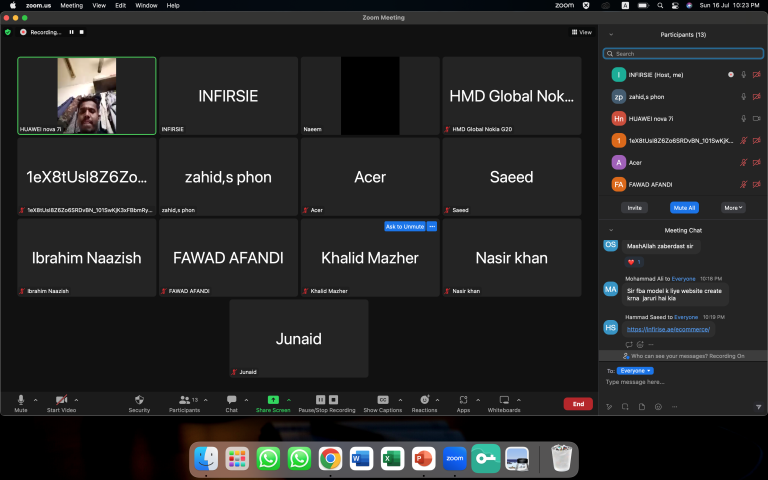This screenshot has height=480, width=768.
Task: Stop recording from the bottom toolbar
Action: click(334, 400)
